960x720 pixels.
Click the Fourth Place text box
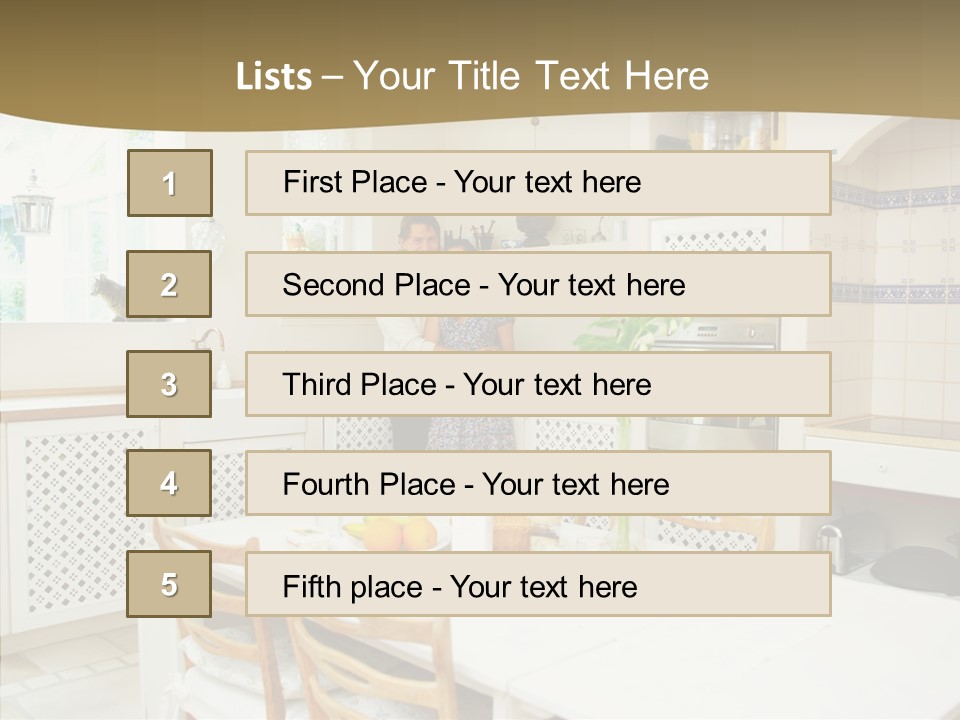538,484
